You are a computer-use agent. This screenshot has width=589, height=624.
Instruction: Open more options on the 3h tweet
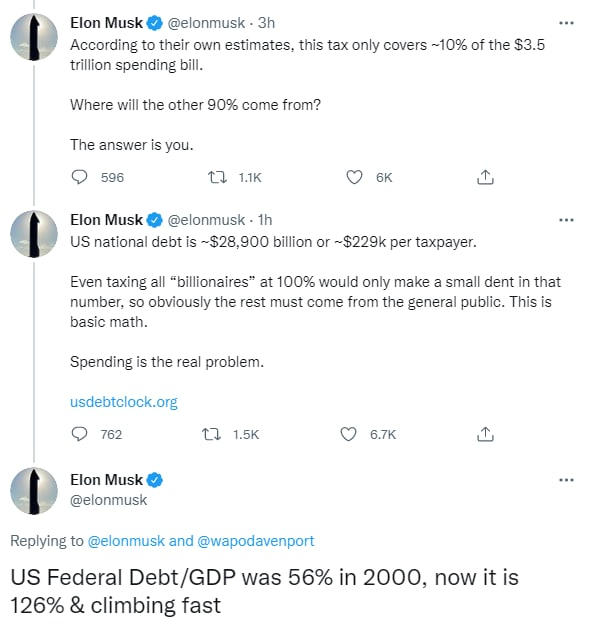tap(566, 23)
